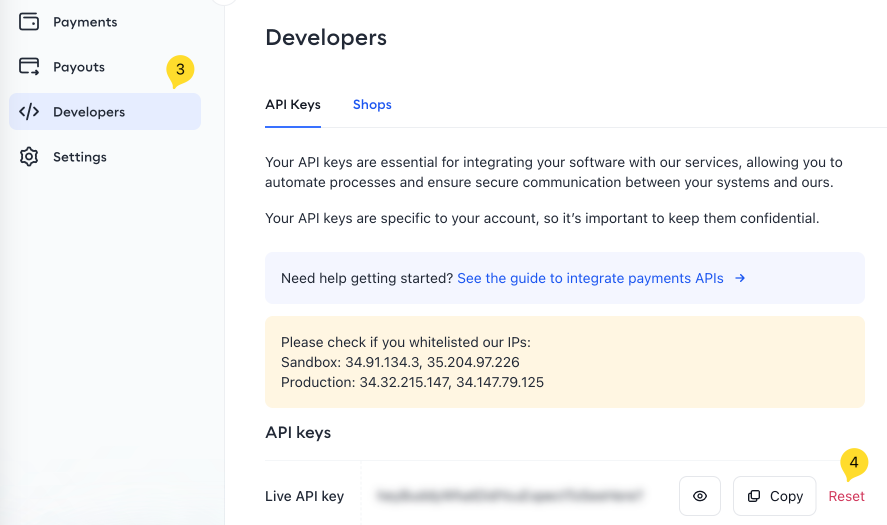Reset the Live API key
887x525 pixels.
click(846, 496)
